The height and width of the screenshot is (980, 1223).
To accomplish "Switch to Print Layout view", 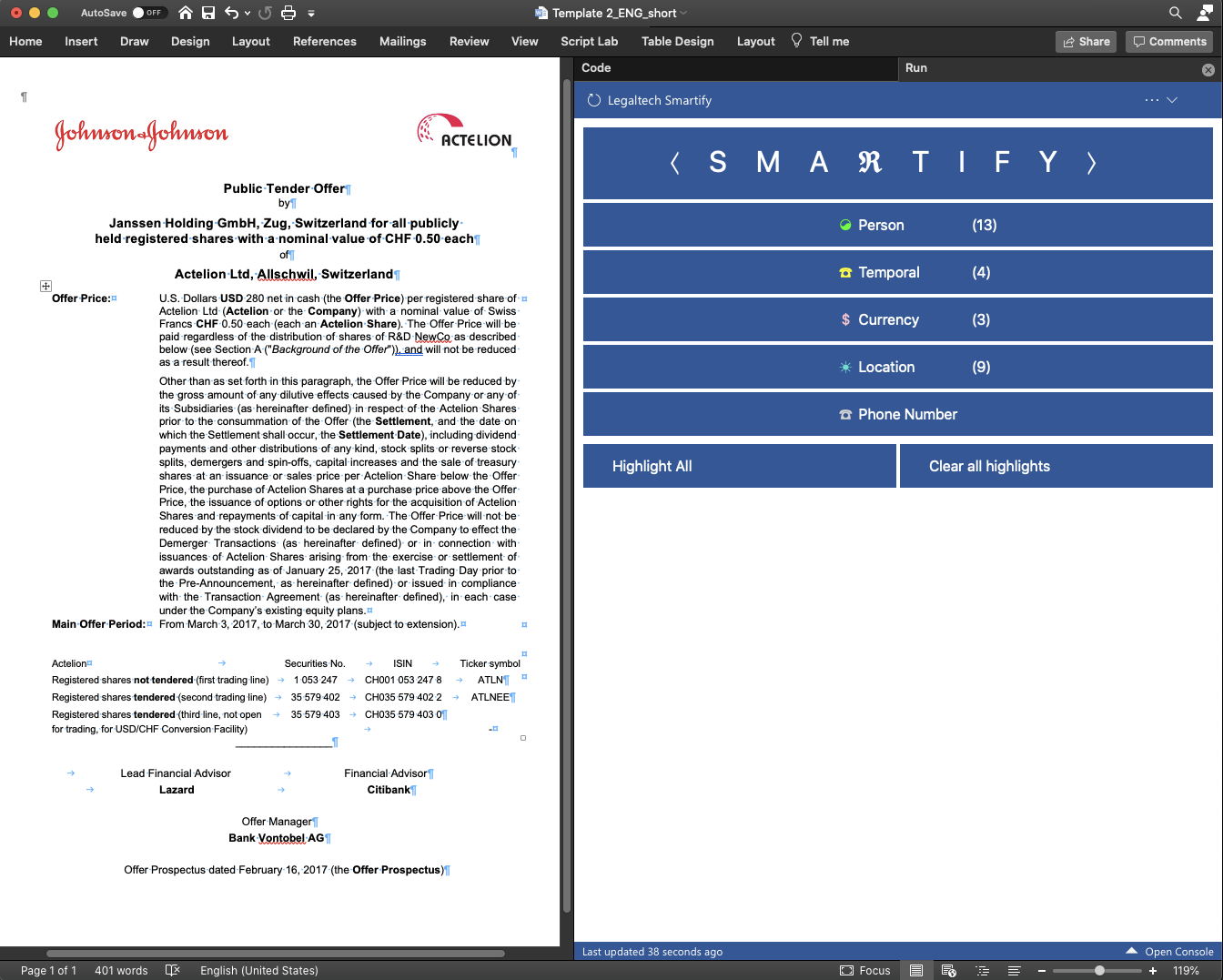I will pos(916,970).
